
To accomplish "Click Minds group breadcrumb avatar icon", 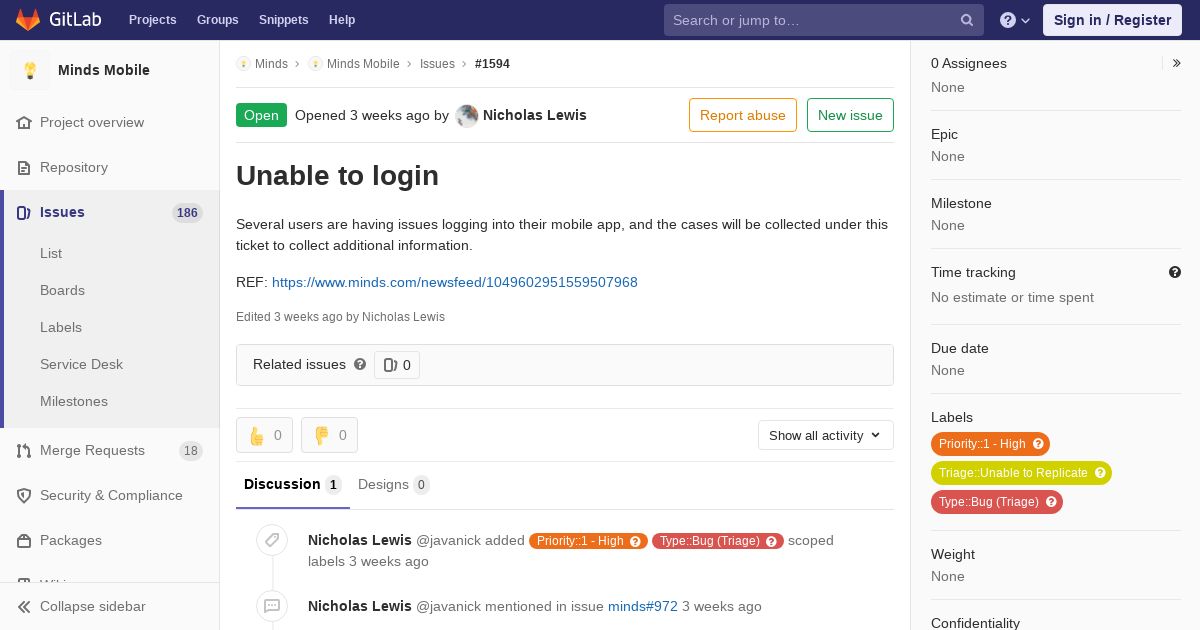I will click(243, 64).
